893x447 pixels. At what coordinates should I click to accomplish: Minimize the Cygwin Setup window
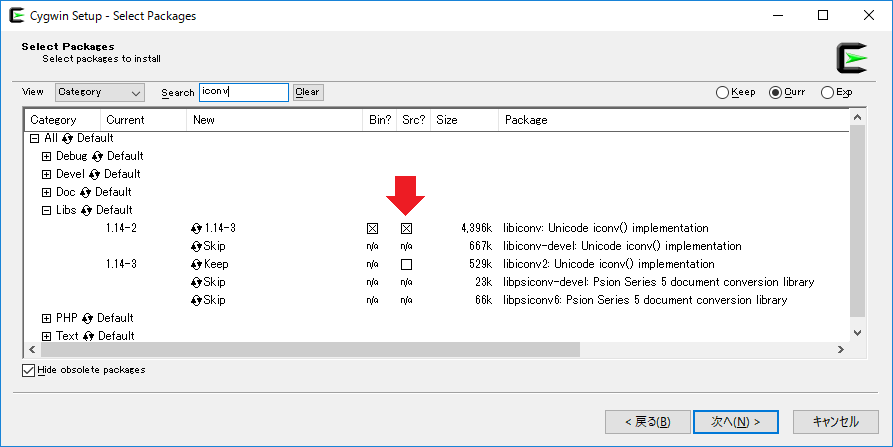777,15
